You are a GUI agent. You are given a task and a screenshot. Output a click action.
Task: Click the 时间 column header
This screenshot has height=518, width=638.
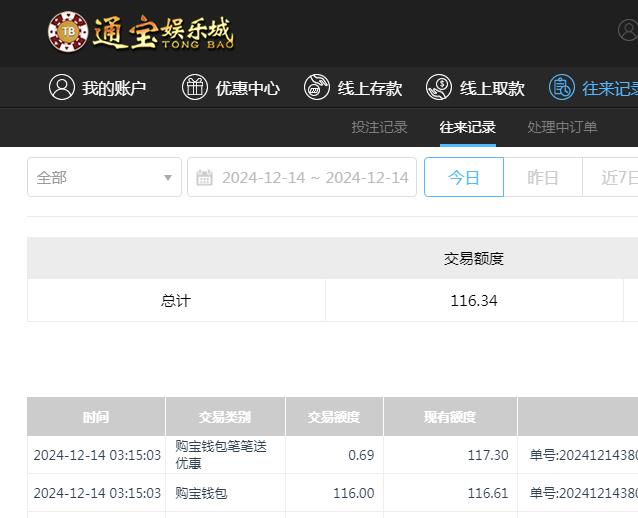pyautogui.click(x=96, y=417)
